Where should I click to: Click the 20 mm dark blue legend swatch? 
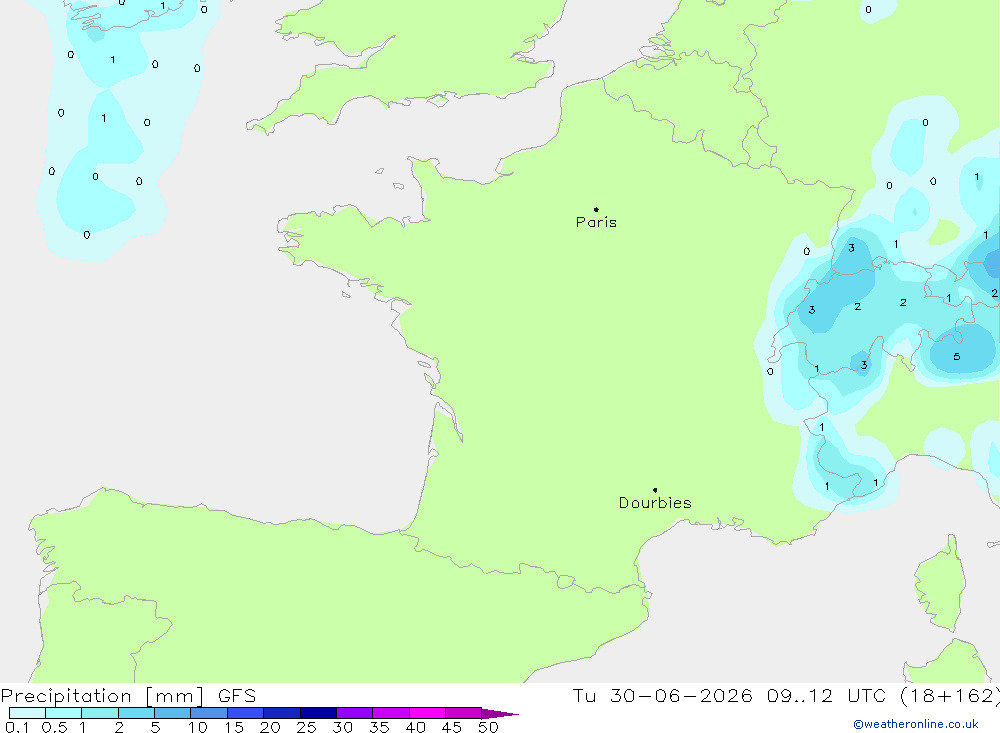pos(281,713)
